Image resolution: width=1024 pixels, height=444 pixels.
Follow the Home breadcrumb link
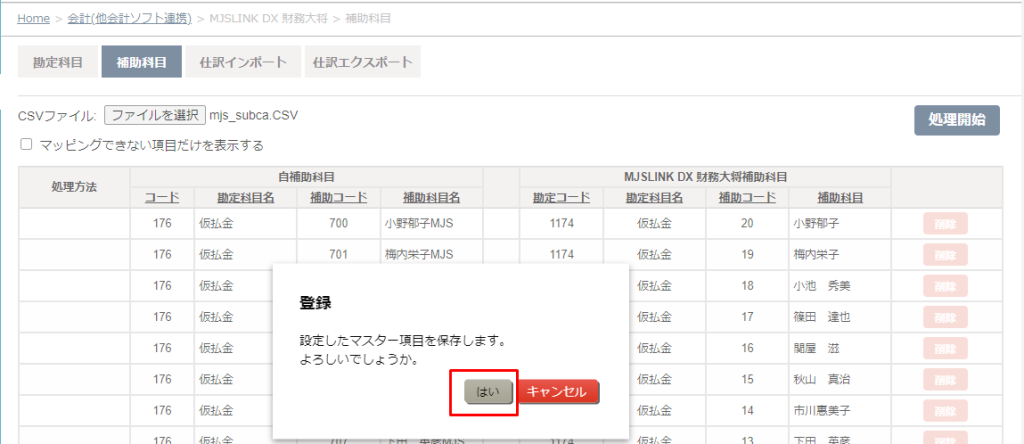coord(33,18)
